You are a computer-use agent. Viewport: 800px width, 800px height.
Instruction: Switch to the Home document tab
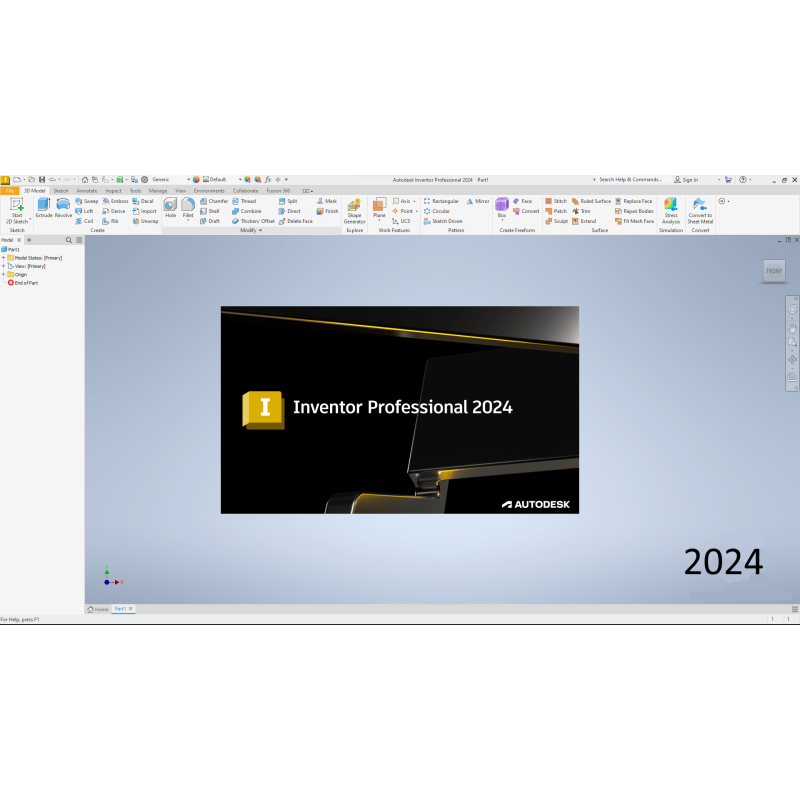pyautogui.click(x=98, y=609)
